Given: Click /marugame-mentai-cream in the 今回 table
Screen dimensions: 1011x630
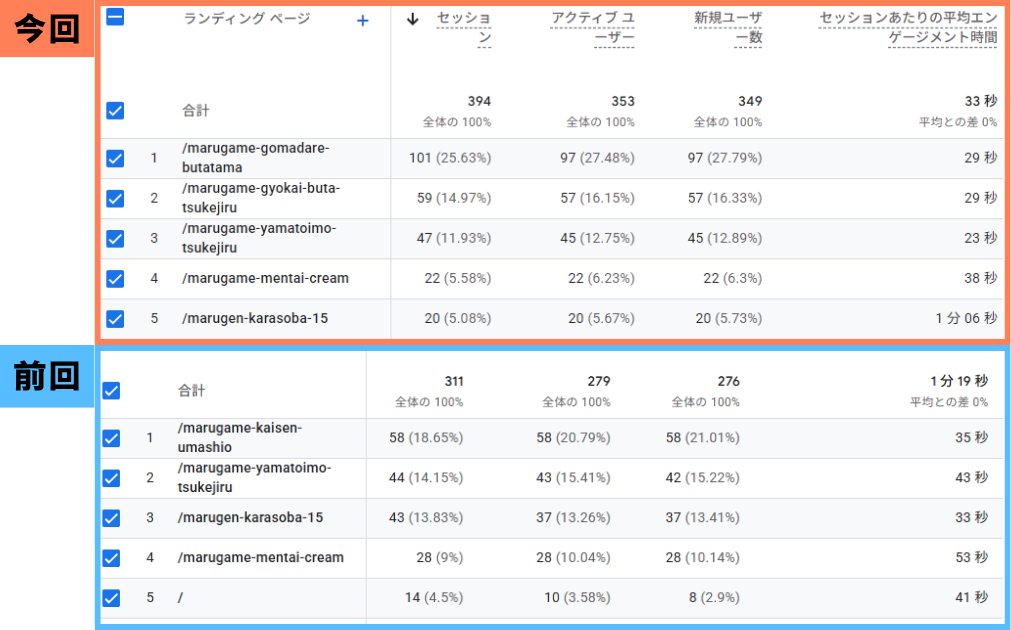Looking at the screenshot, I should pos(266,279).
